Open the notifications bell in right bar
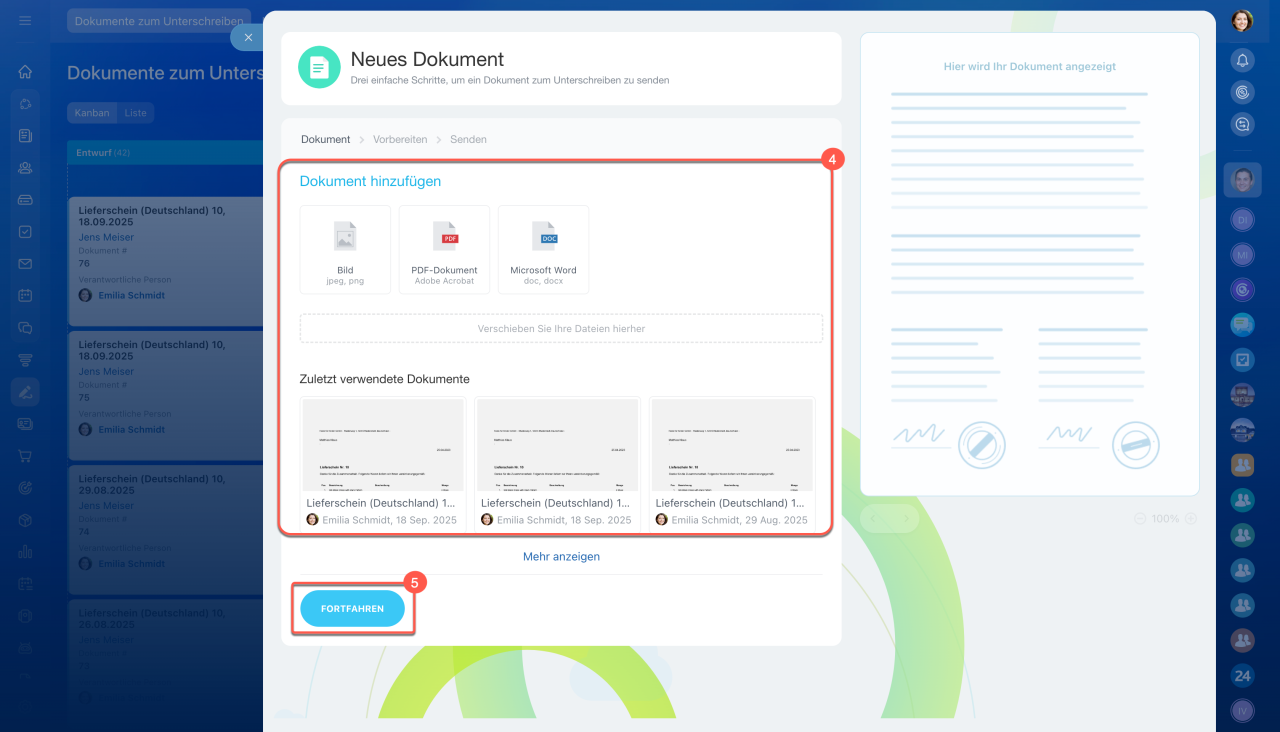The width and height of the screenshot is (1280, 732). coord(1242,60)
